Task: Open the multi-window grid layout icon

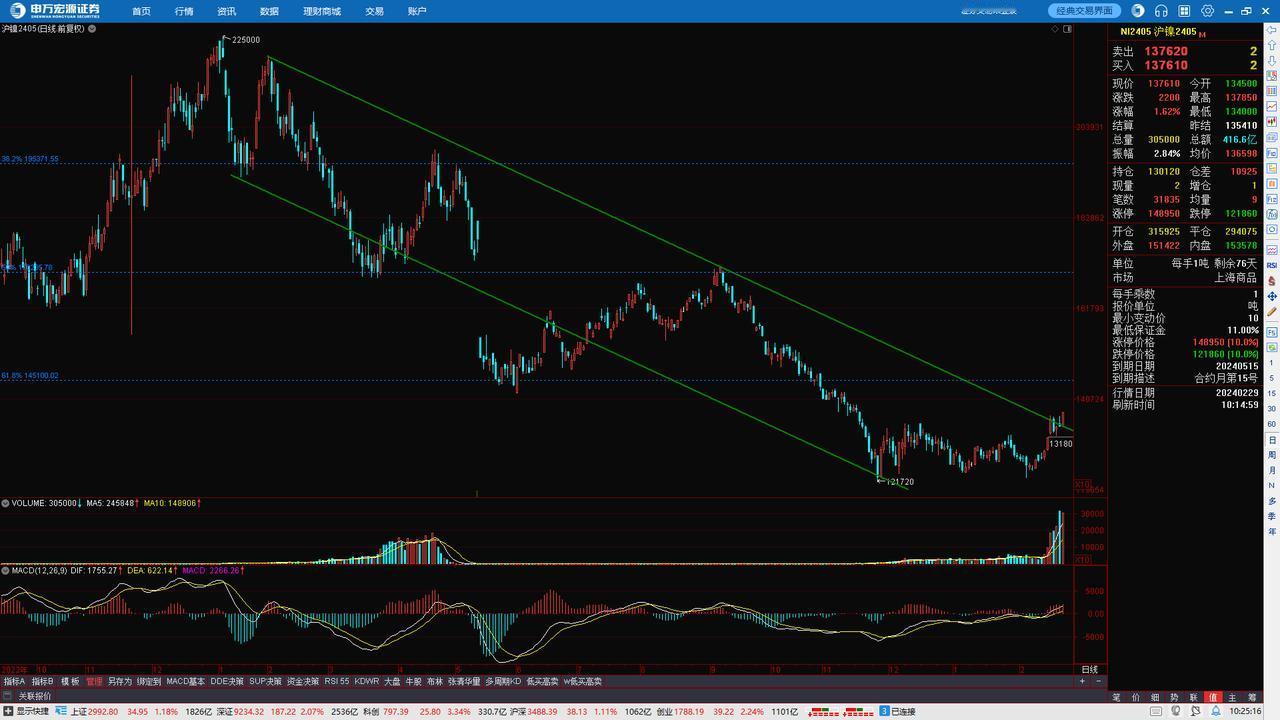Action: [1184, 11]
